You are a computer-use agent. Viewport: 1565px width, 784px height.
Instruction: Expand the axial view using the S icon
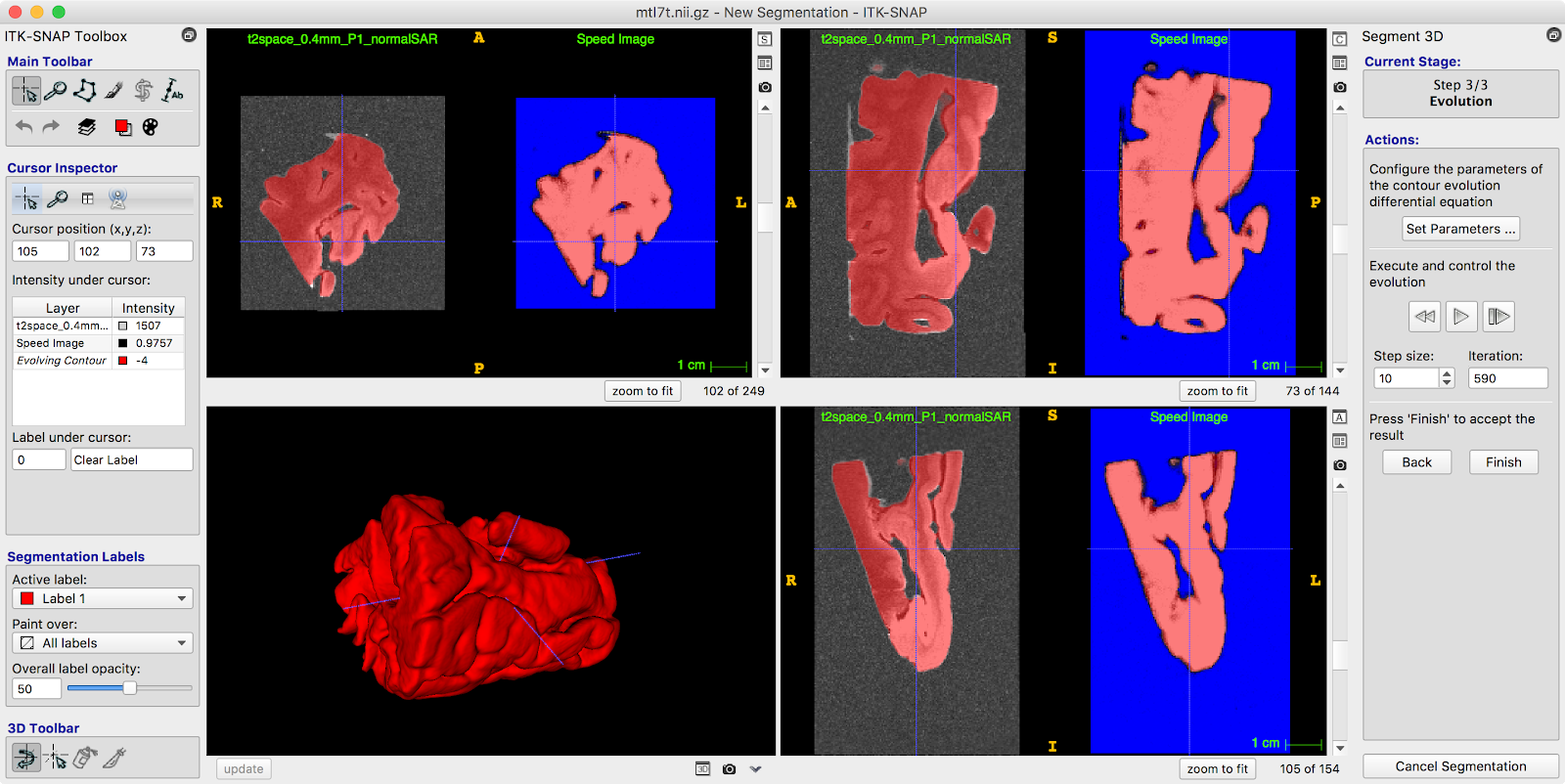[x=765, y=39]
